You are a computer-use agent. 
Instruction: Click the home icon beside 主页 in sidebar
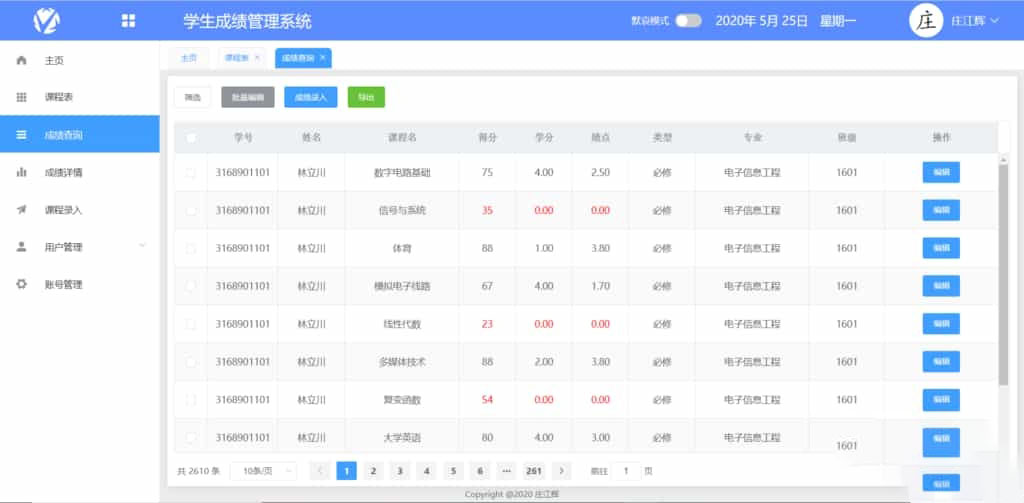22,60
